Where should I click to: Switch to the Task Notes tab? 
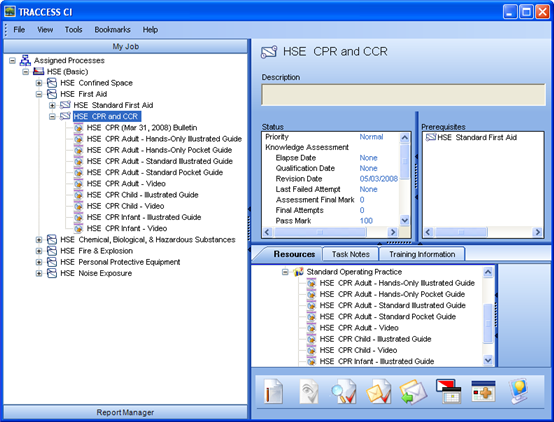tap(350, 254)
